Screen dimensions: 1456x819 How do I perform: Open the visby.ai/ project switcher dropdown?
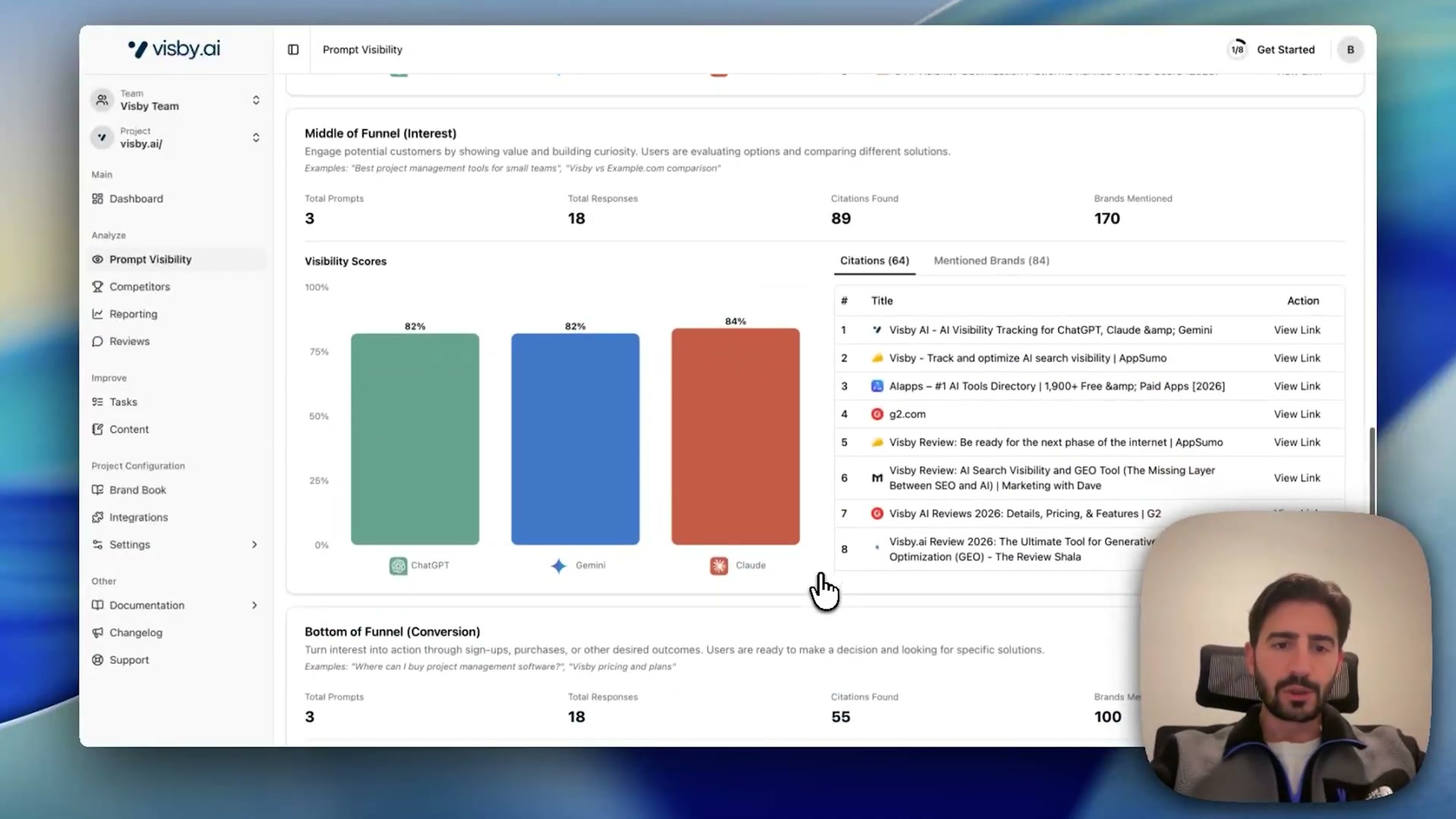point(176,137)
